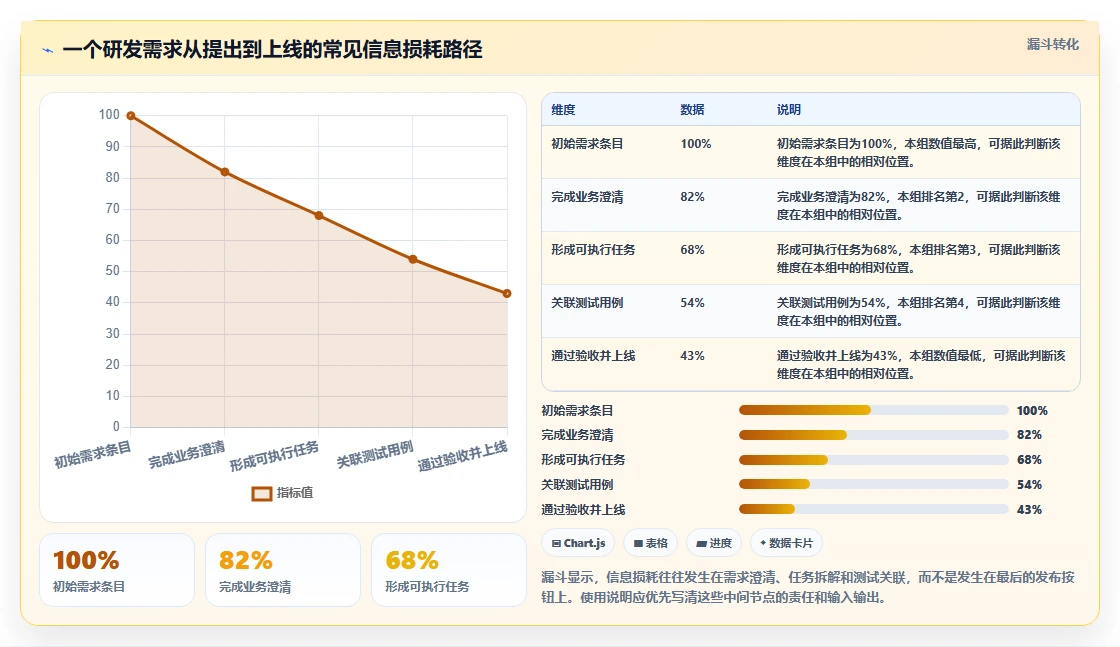1120x647 pixels.
Task: Open the 82% 完成业务澄清 stat card
Action: 283,570
